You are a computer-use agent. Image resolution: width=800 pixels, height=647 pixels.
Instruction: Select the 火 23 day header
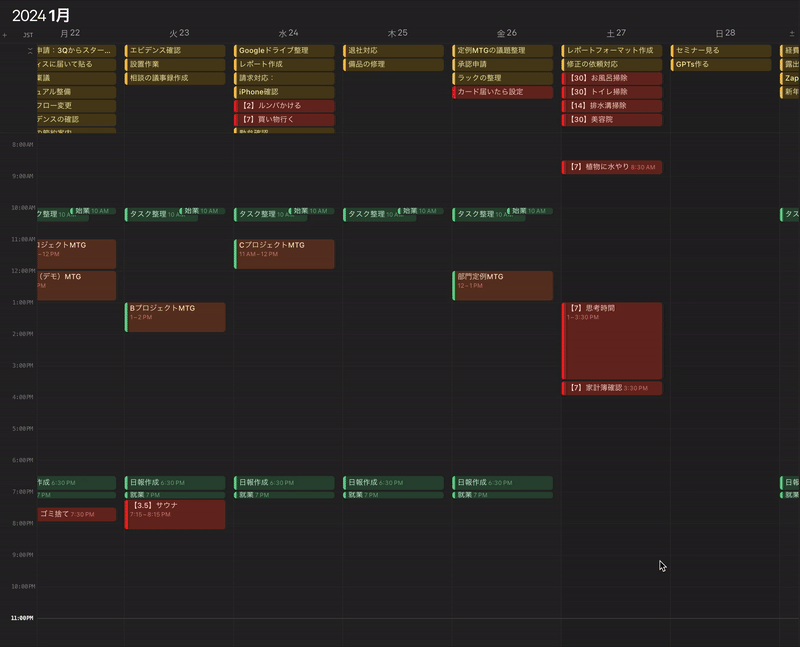[x=179, y=33]
